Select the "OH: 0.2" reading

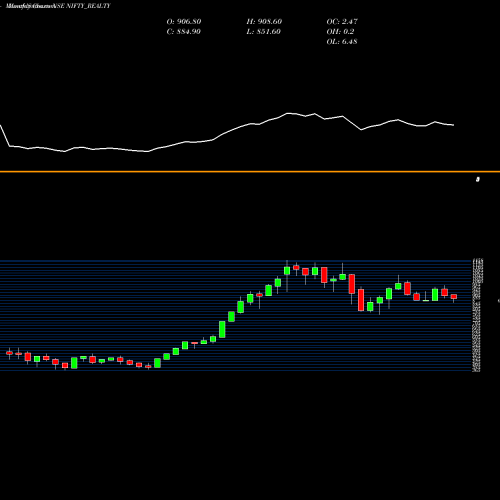pyautogui.click(x=340, y=32)
